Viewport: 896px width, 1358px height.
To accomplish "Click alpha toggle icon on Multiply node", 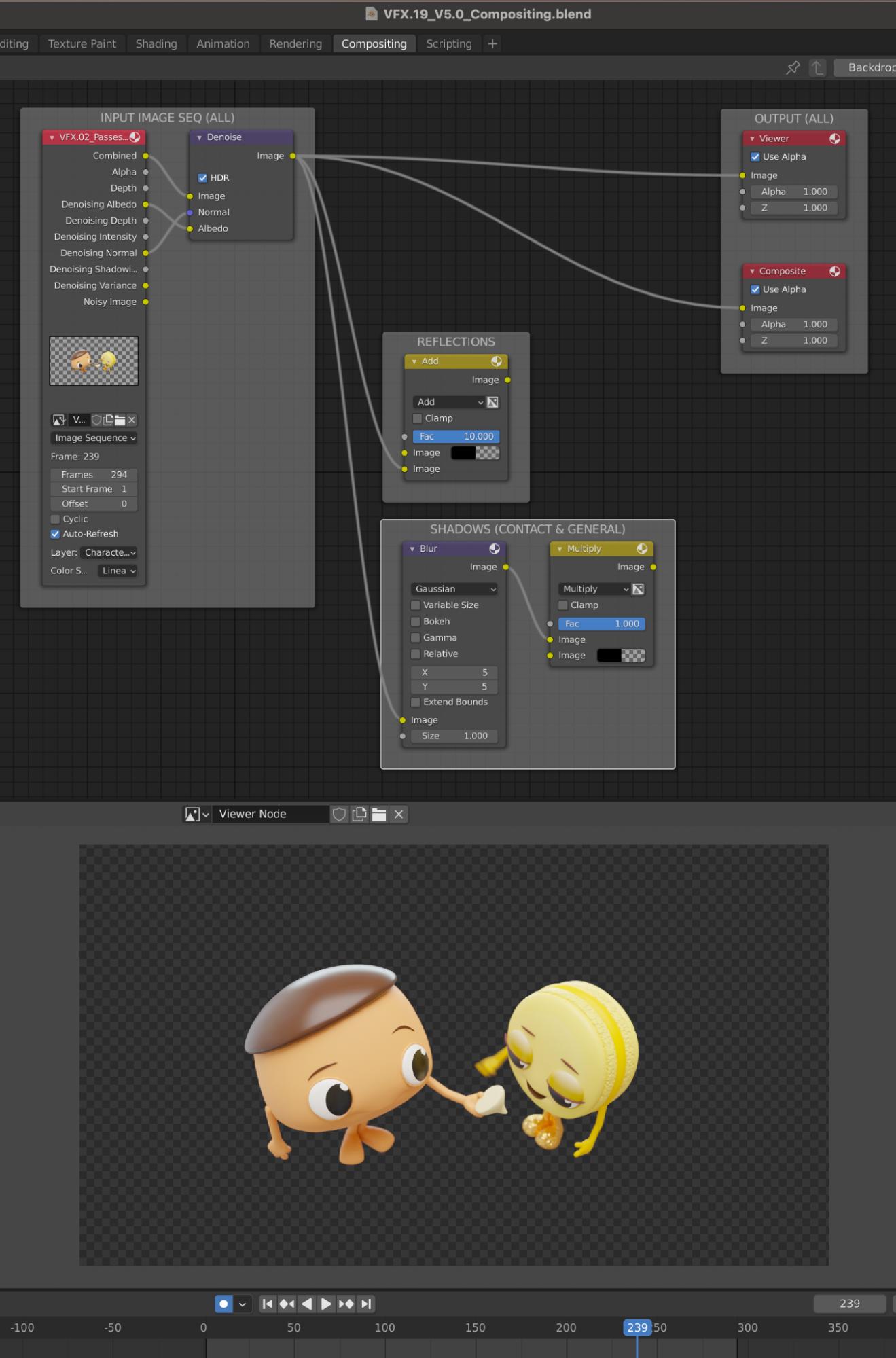I will 638,589.
